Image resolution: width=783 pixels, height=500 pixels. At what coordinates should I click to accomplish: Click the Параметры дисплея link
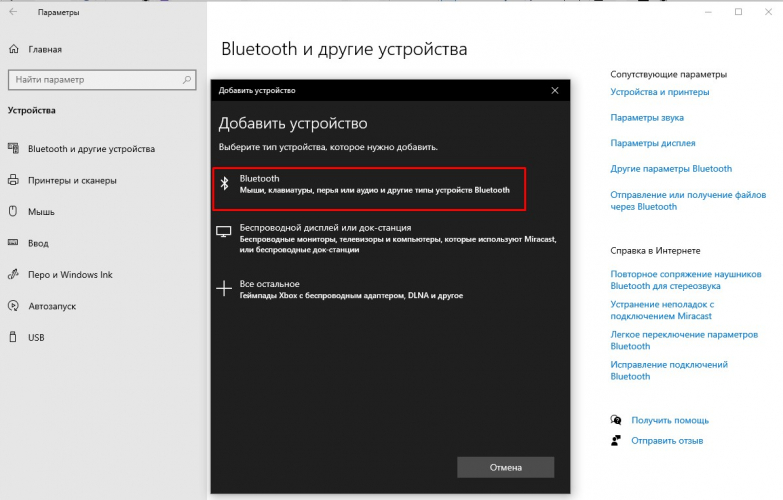653,143
